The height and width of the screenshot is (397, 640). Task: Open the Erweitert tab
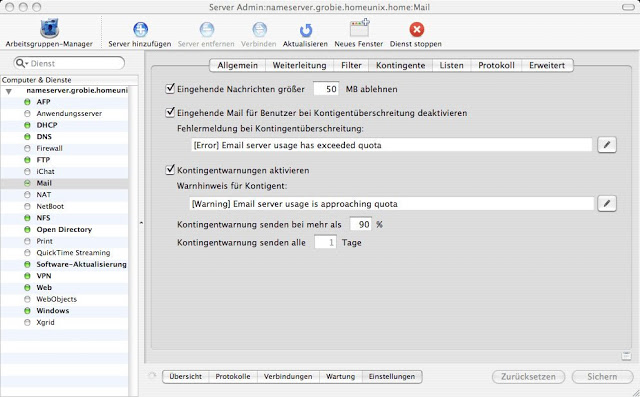pos(547,65)
